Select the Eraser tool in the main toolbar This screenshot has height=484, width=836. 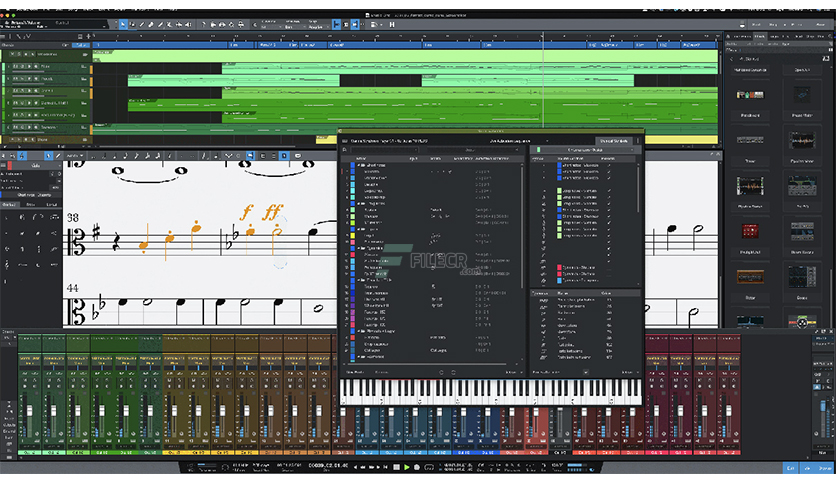coord(151,24)
